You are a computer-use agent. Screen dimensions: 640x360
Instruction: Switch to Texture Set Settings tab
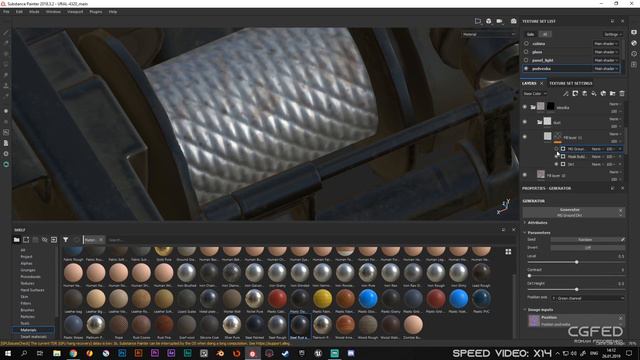click(x=570, y=83)
